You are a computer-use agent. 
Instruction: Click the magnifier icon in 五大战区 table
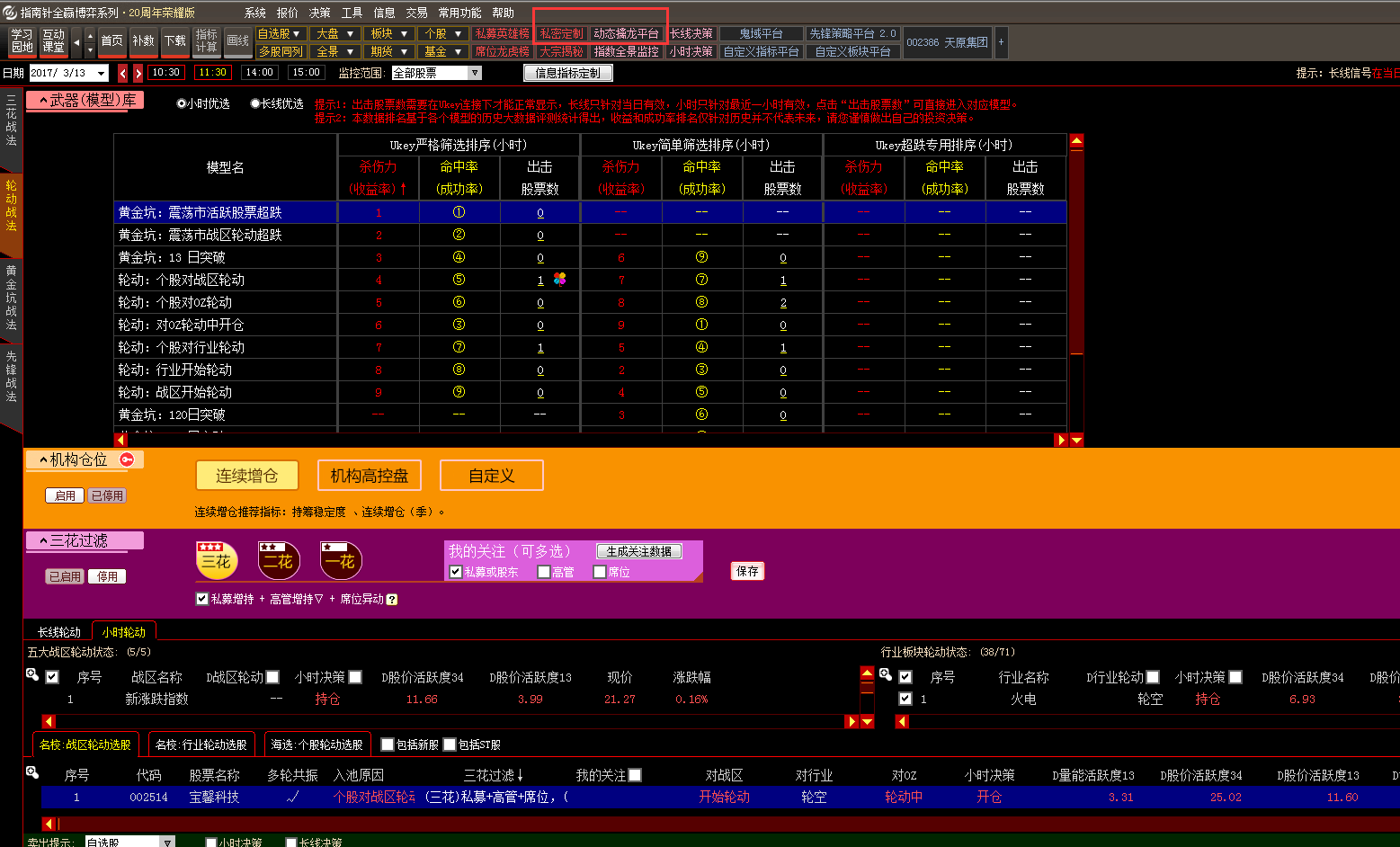pyautogui.click(x=32, y=675)
